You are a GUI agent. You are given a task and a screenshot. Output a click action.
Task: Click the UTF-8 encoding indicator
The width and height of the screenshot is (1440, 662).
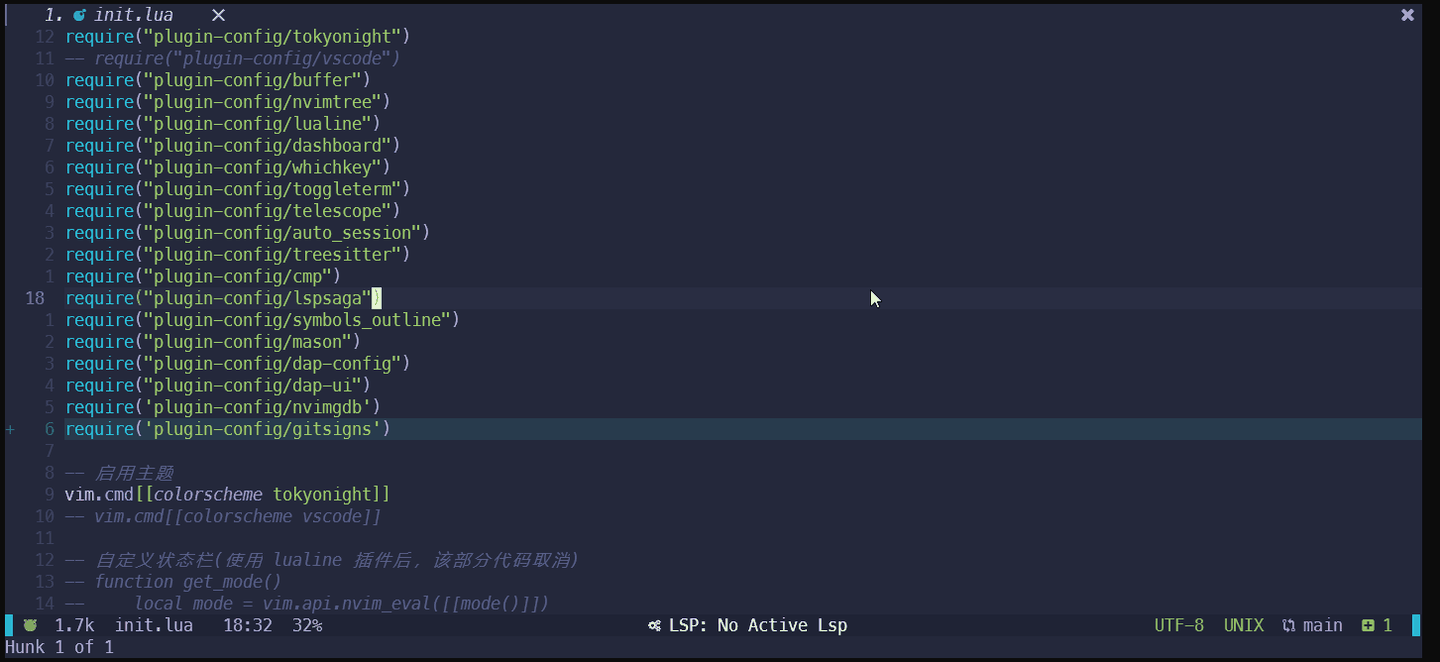(1179, 625)
